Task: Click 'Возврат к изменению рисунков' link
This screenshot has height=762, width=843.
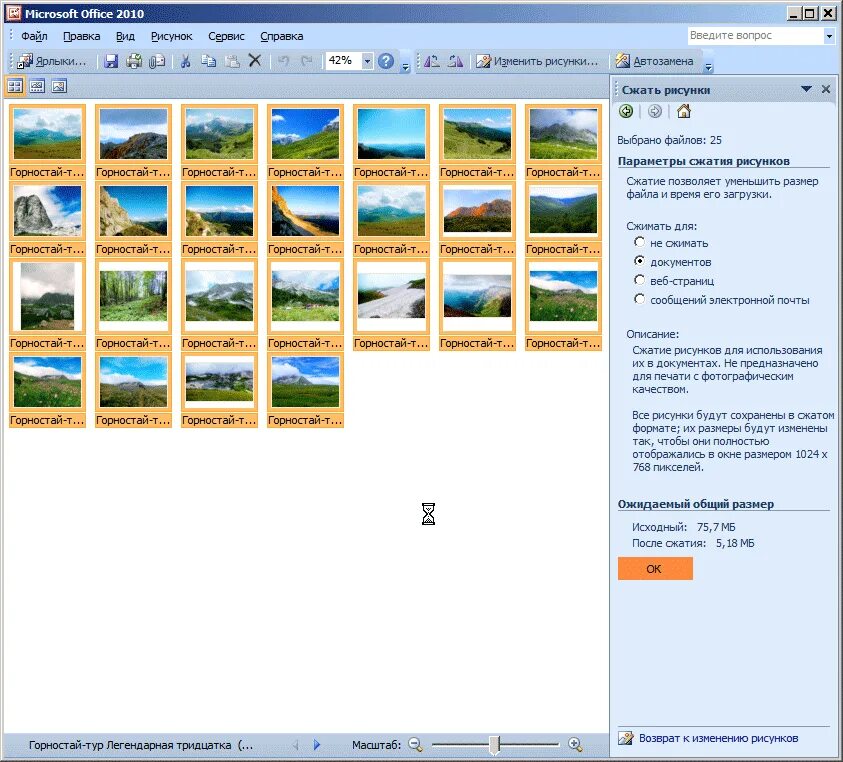Action: pyautogui.click(x=718, y=738)
